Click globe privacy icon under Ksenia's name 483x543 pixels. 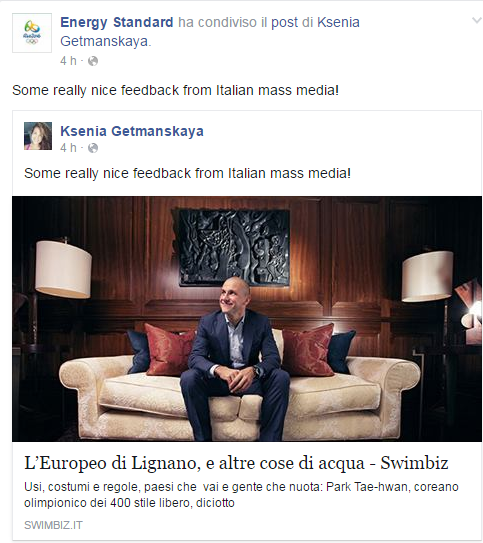tap(93, 148)
